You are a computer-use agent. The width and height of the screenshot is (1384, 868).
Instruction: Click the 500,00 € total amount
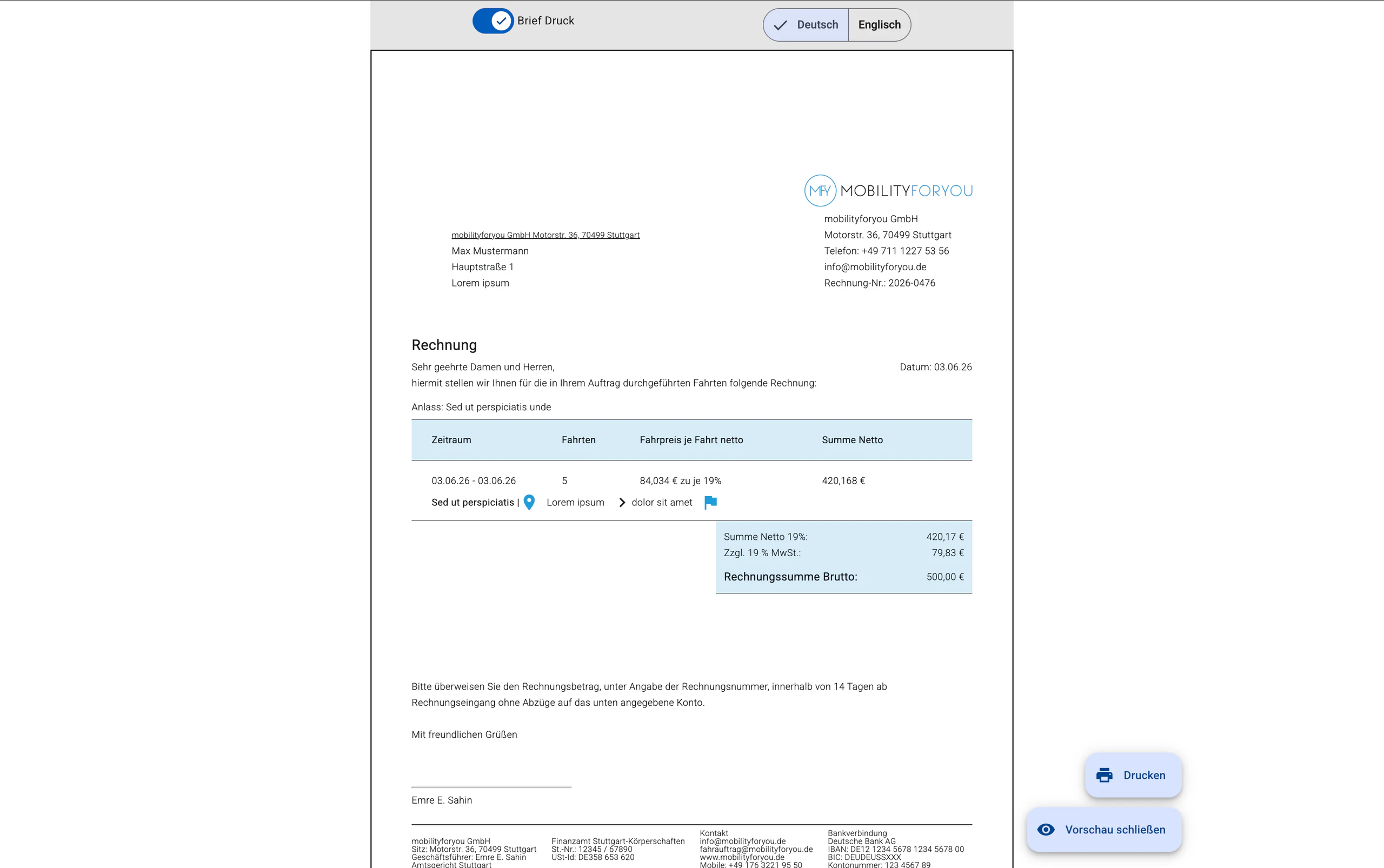coord(944,577)
